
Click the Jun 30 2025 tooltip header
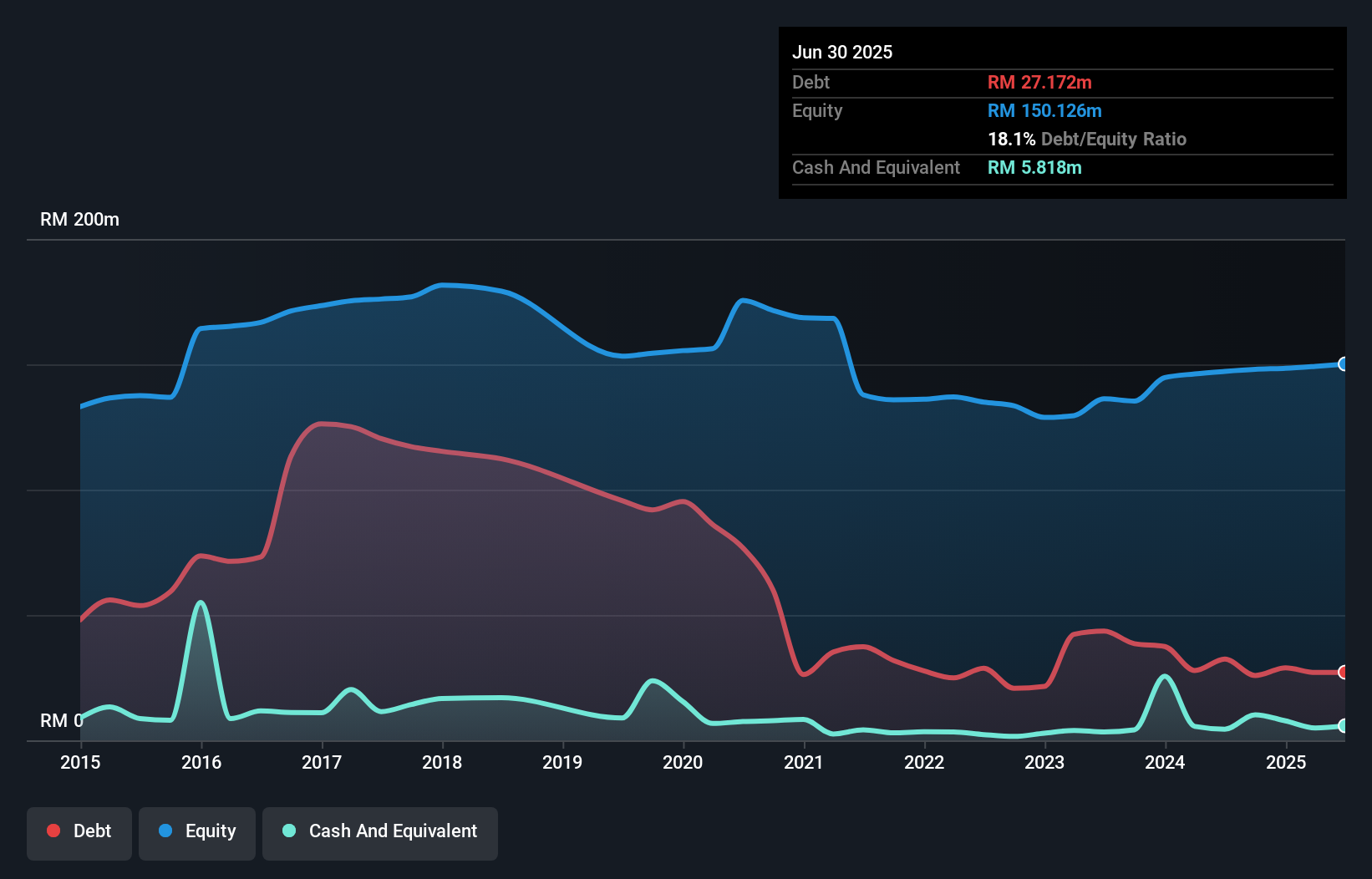pos(842,52)
